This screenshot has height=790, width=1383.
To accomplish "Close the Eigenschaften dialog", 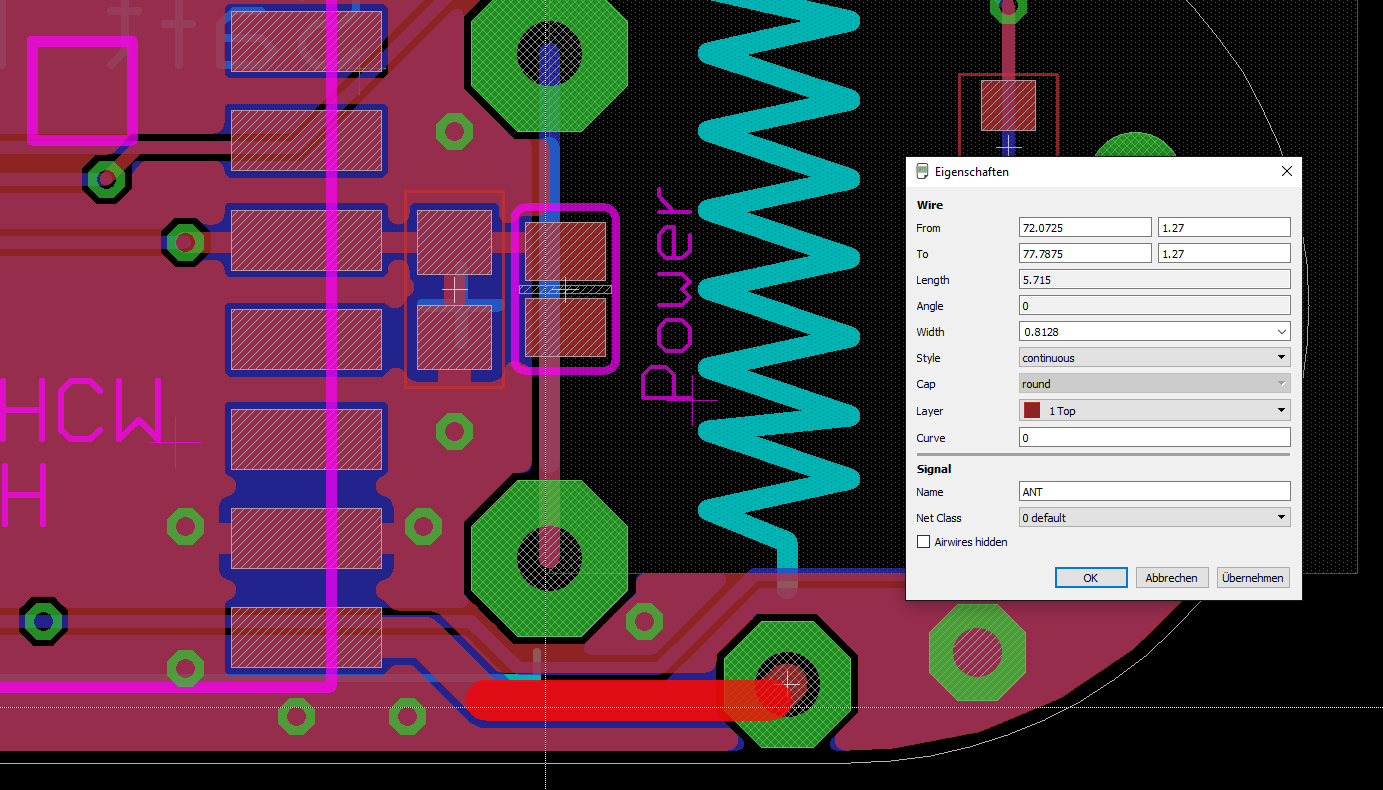I will [x=1286, y=172].
